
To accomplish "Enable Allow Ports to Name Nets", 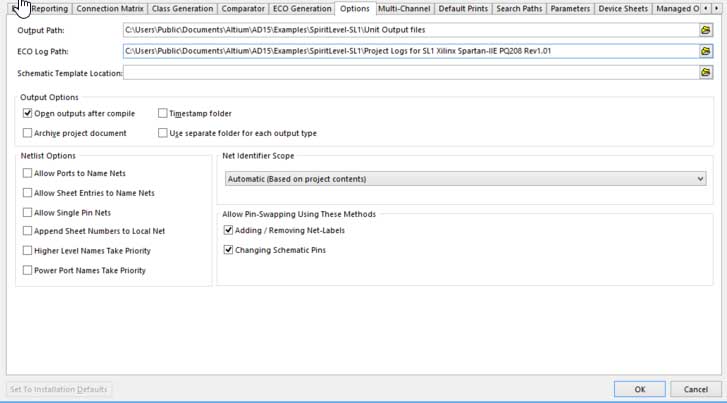I will 27,174.
